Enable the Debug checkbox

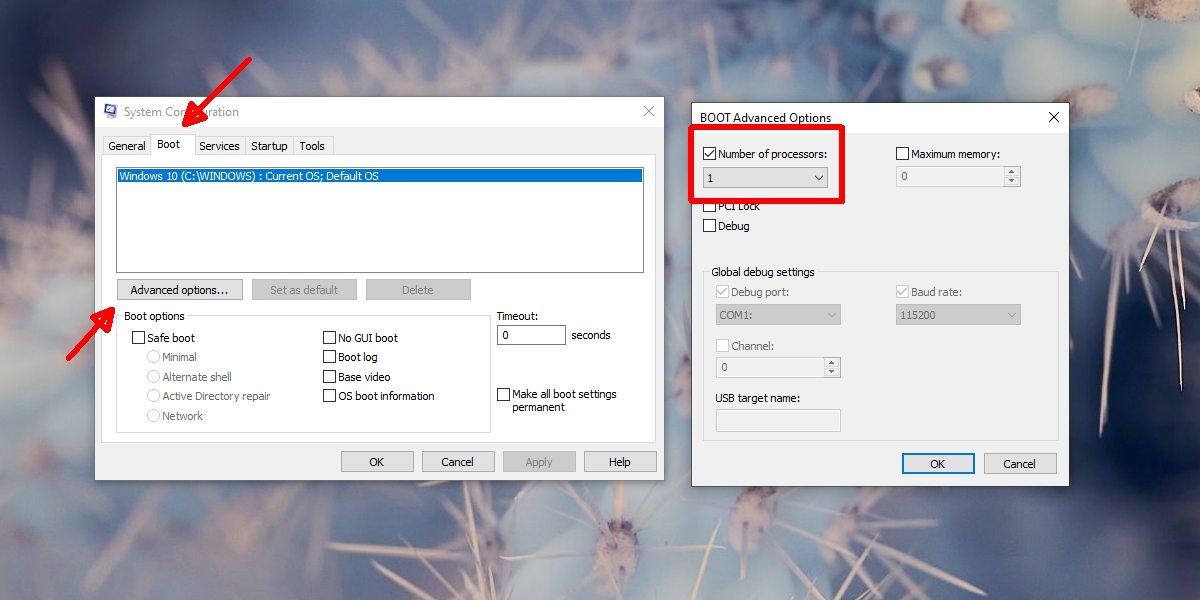[x=710, y=226]
